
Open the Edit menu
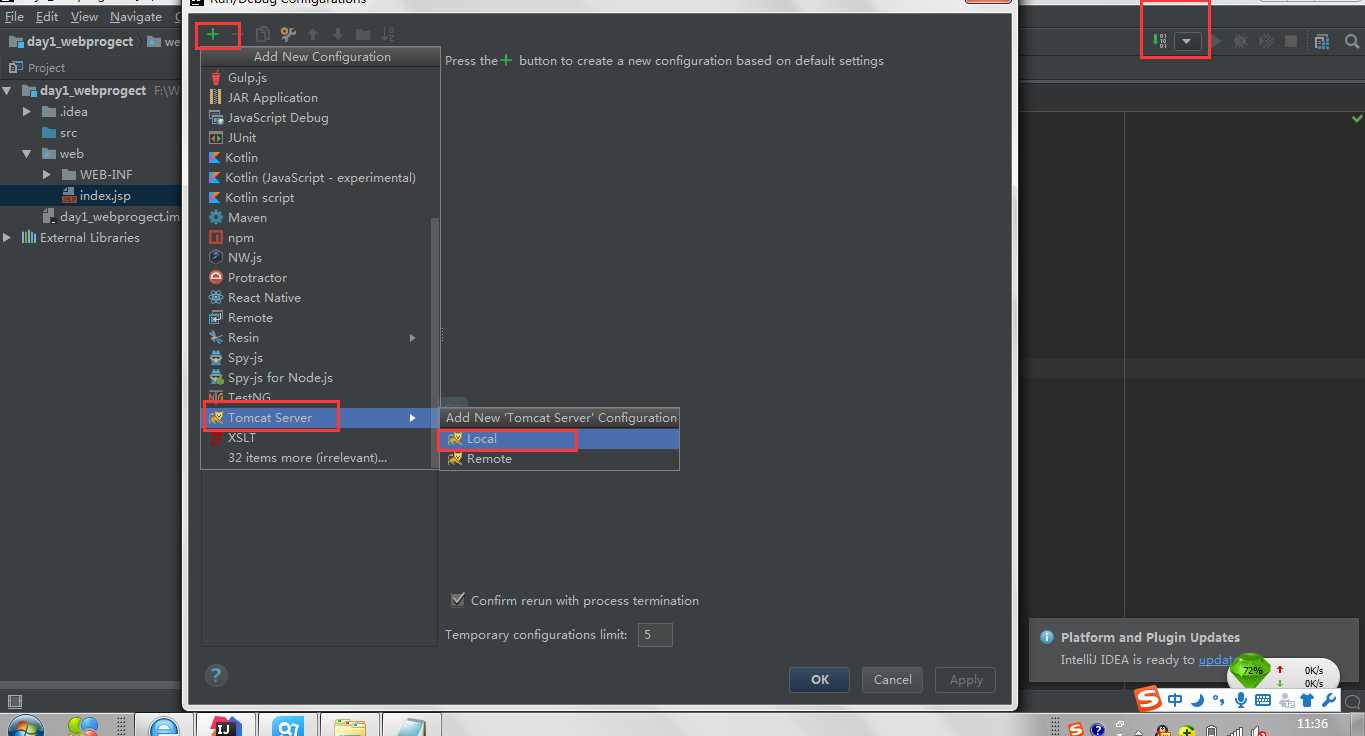point(47,17)
